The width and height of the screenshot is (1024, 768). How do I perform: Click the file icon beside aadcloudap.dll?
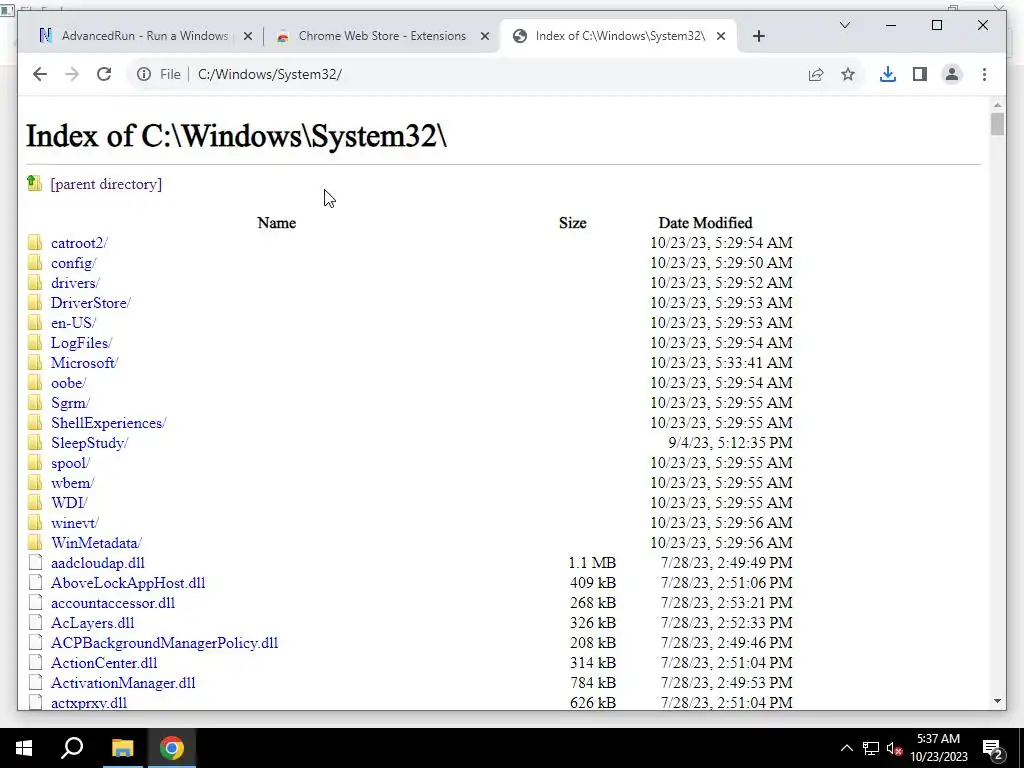tap(35, 562)
